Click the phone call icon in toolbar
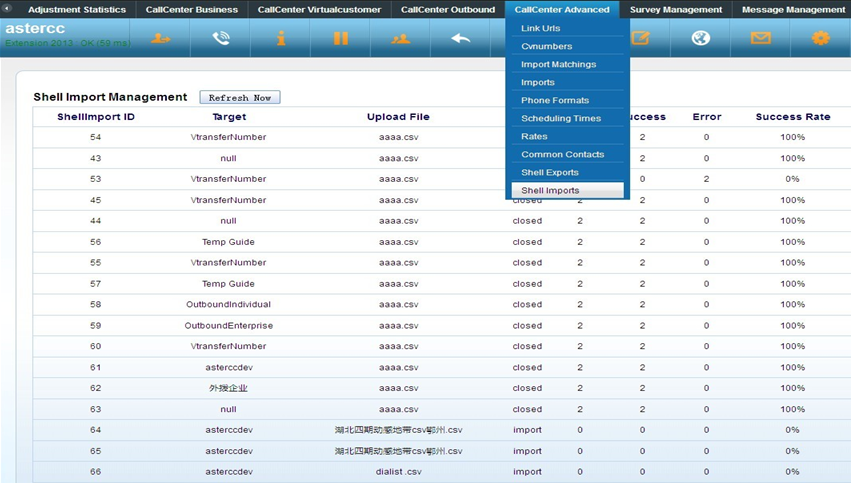Screen dimensions: 851x483 pos(221,39)
